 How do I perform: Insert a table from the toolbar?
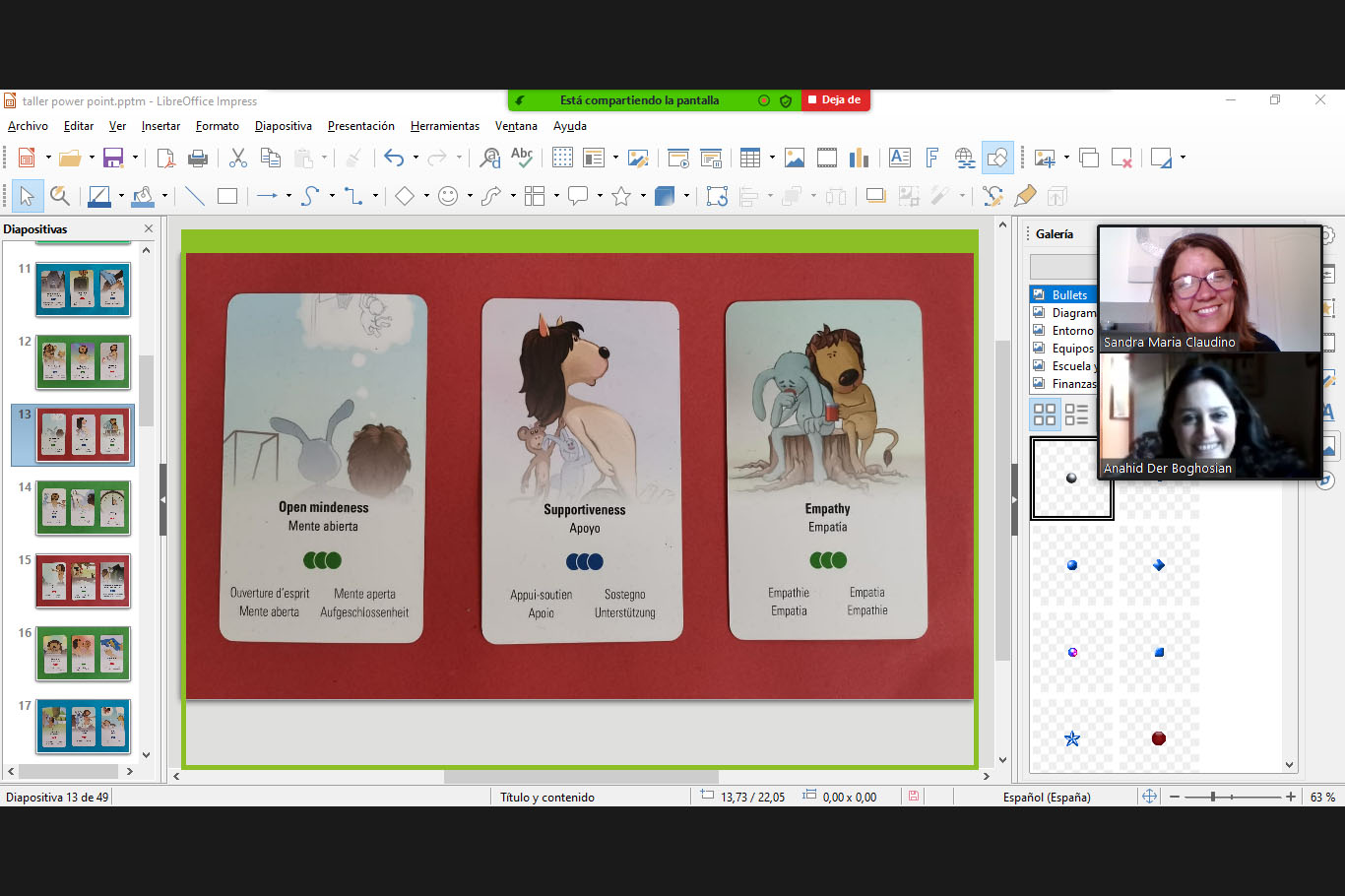point(750,158)
